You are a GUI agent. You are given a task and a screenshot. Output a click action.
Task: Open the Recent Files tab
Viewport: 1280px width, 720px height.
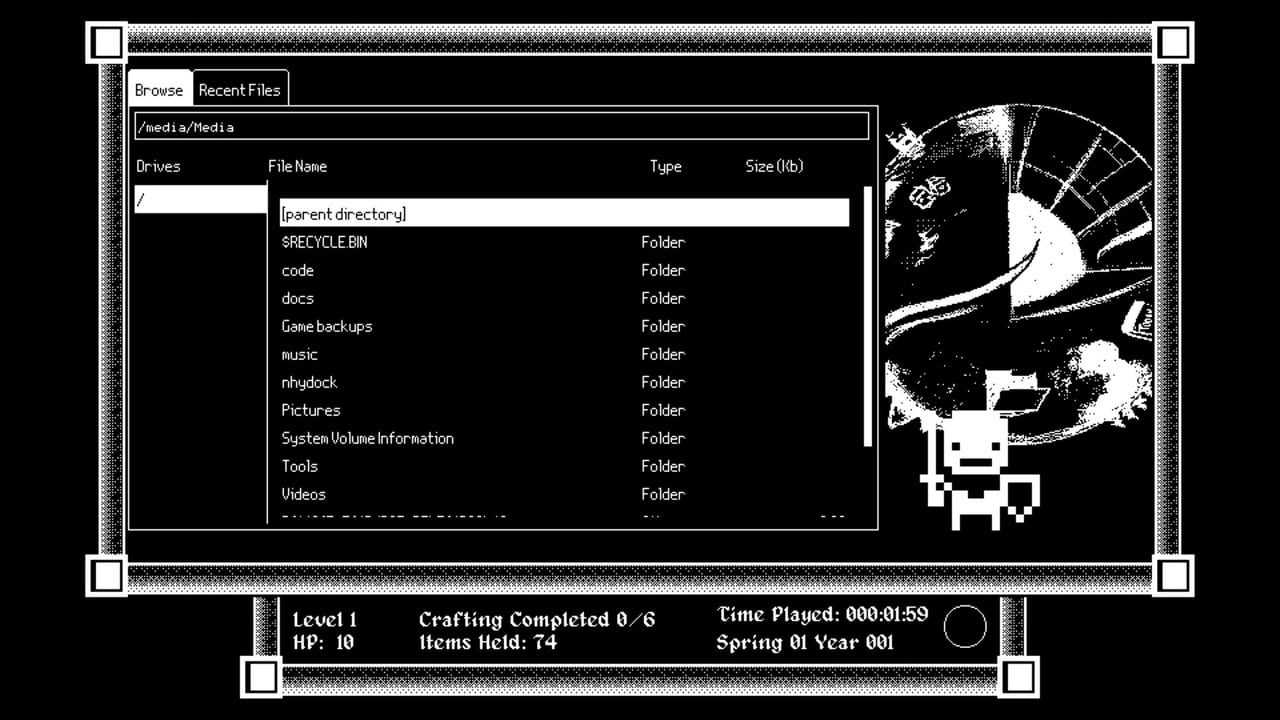coord(239,90)
